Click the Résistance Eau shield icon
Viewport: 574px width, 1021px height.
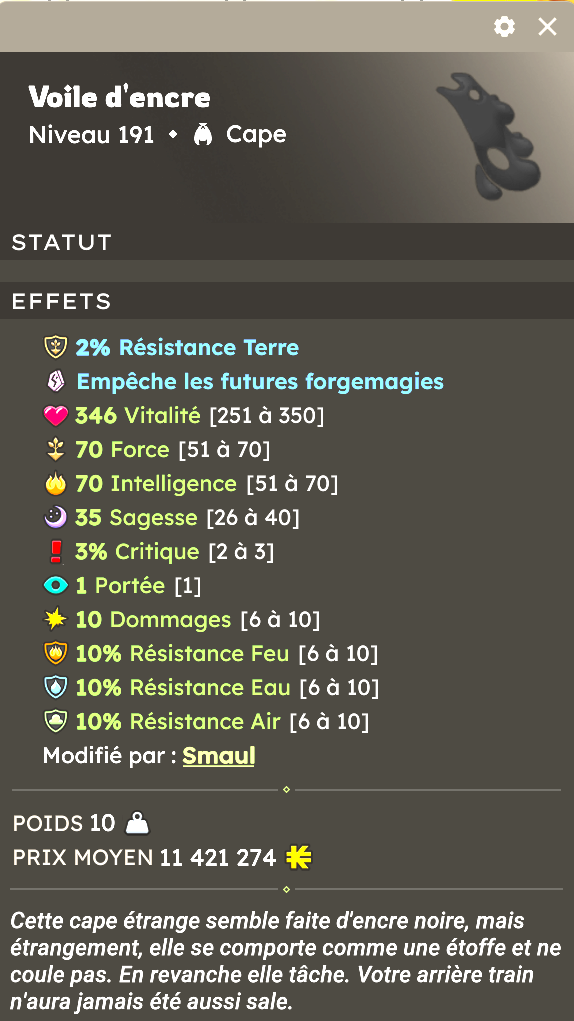pos(55,688)
